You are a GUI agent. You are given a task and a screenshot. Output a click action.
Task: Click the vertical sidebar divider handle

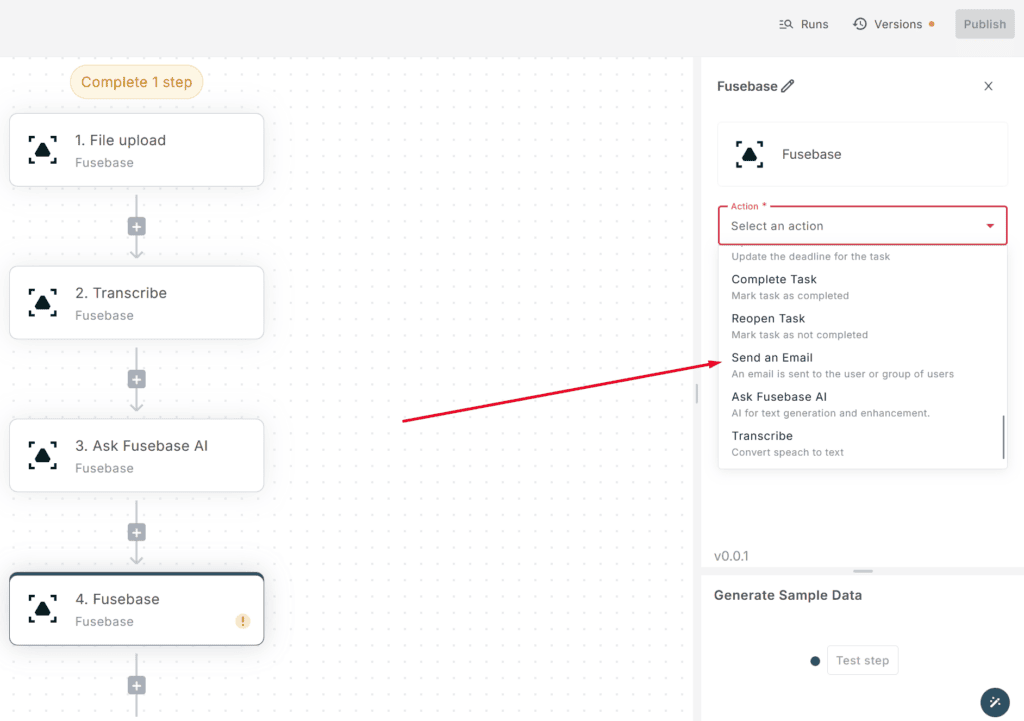click(x=697, y=393)
